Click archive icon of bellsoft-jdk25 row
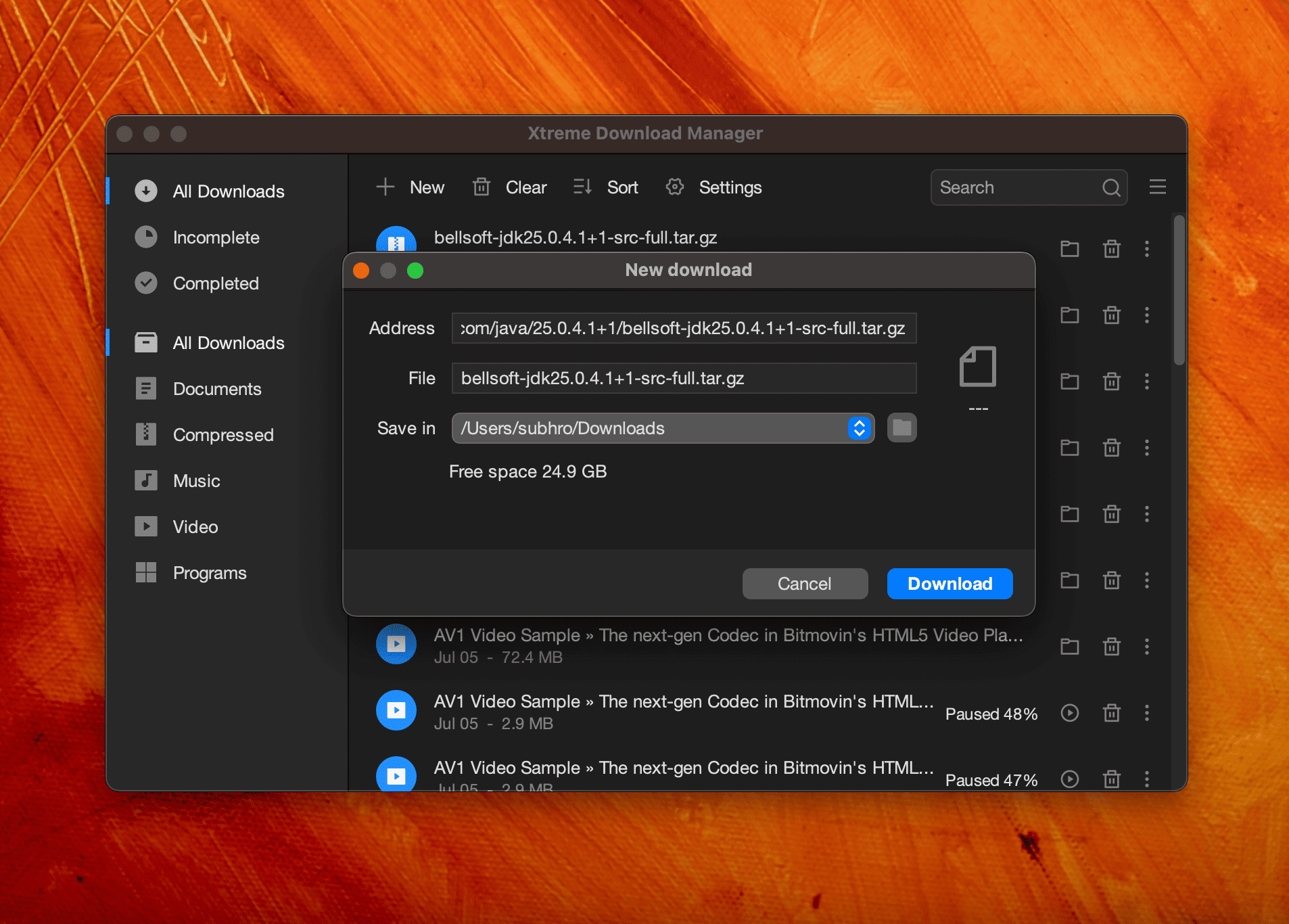This screenshot has width=1289, height=924. [x=396, y=239]
